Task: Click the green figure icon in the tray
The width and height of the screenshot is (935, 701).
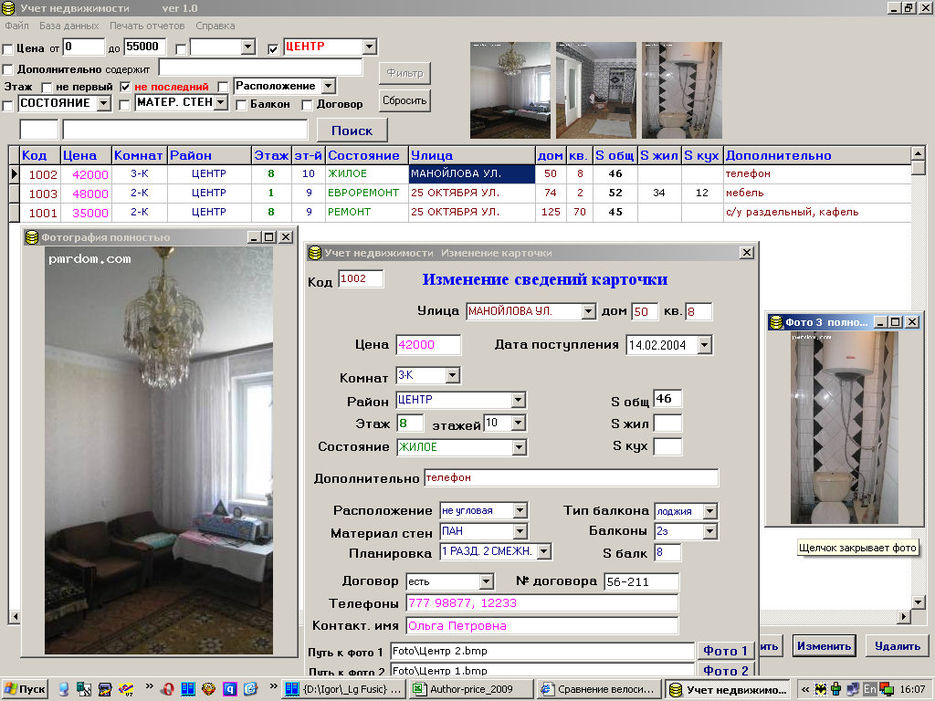Action: tap(837, 689)
